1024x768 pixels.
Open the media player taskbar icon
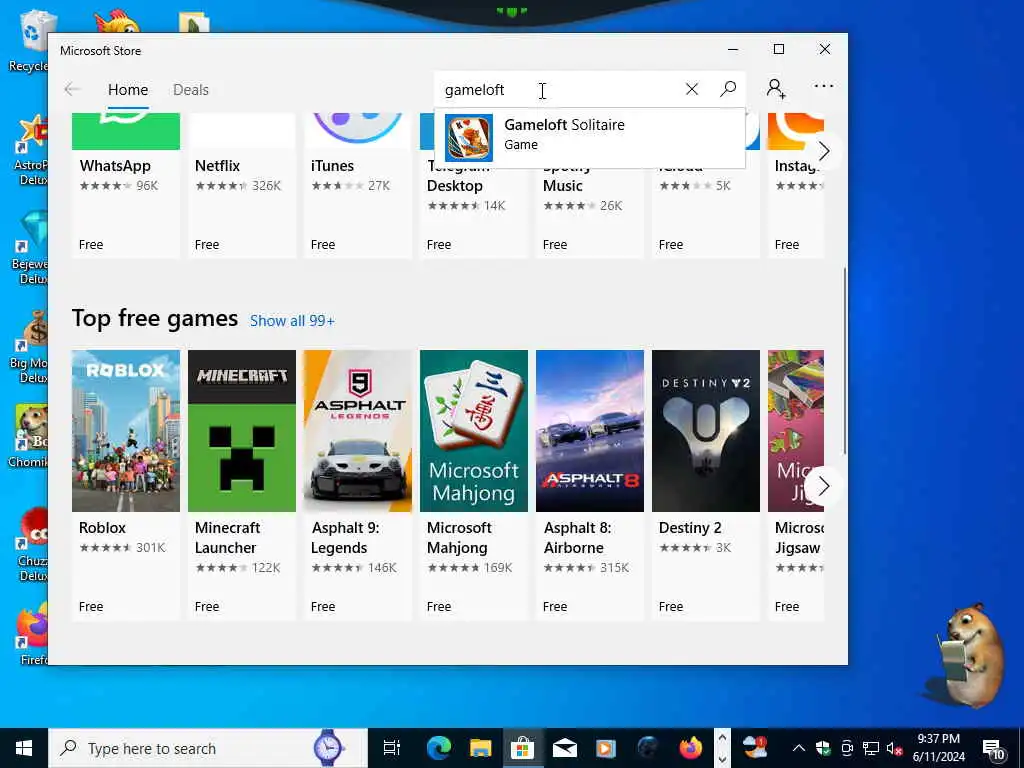(x=606, y=748)
